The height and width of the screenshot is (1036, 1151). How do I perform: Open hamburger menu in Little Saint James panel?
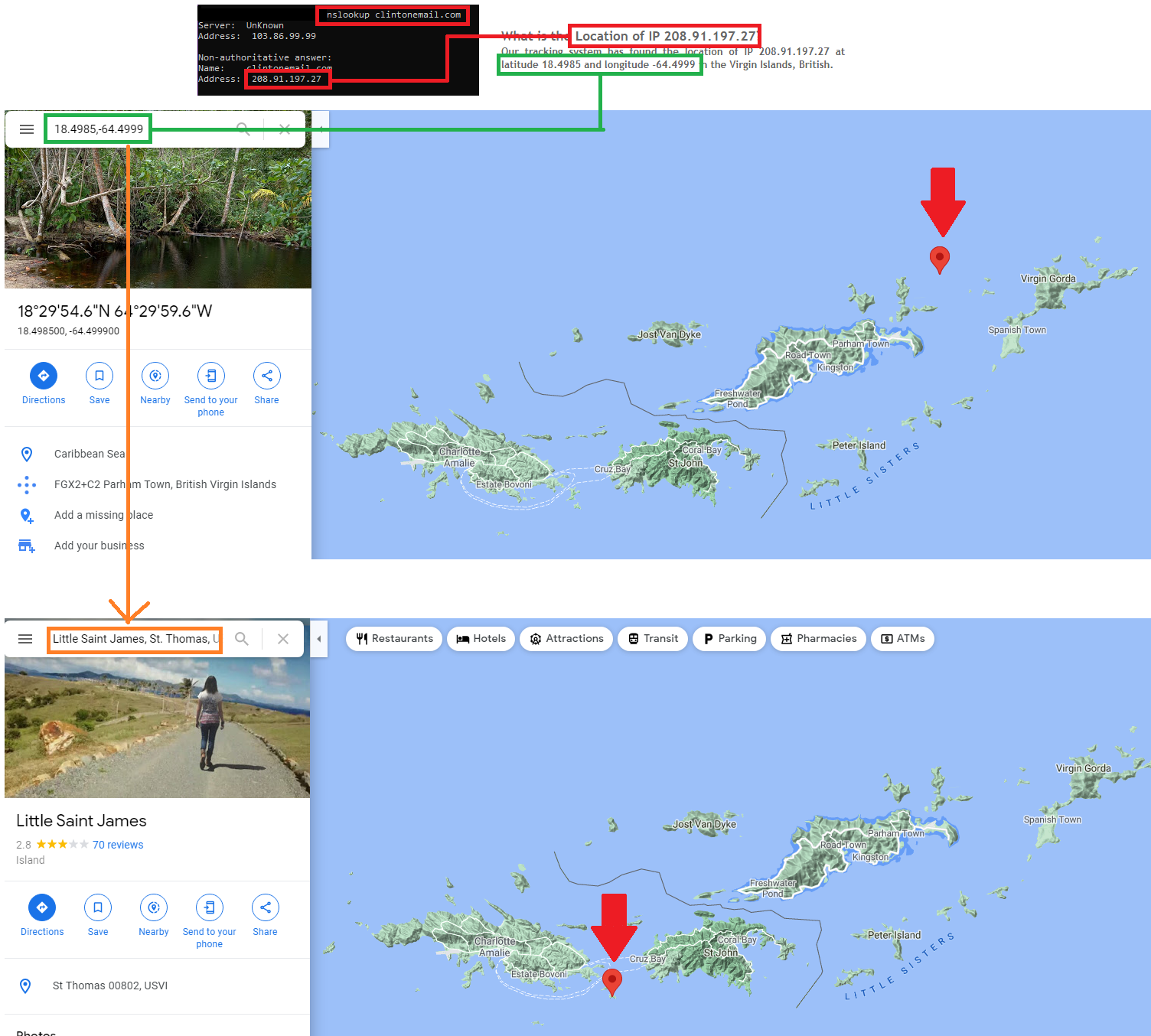[x=25, y=639]
